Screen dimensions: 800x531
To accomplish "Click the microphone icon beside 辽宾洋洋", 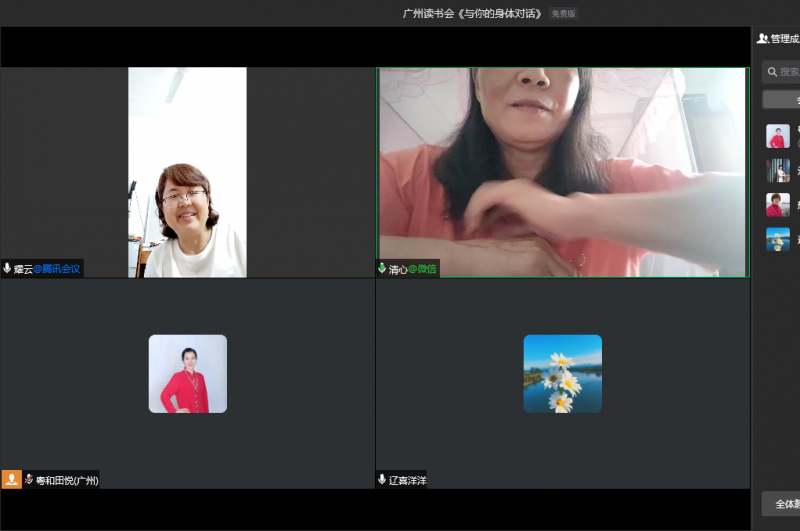I will click(382, 480).
